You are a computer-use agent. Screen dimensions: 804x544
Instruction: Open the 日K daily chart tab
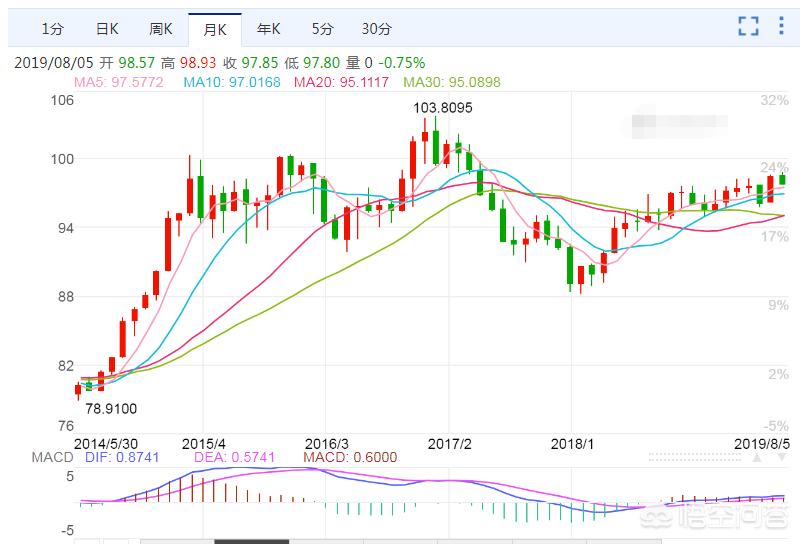click(x=107, y=29)
